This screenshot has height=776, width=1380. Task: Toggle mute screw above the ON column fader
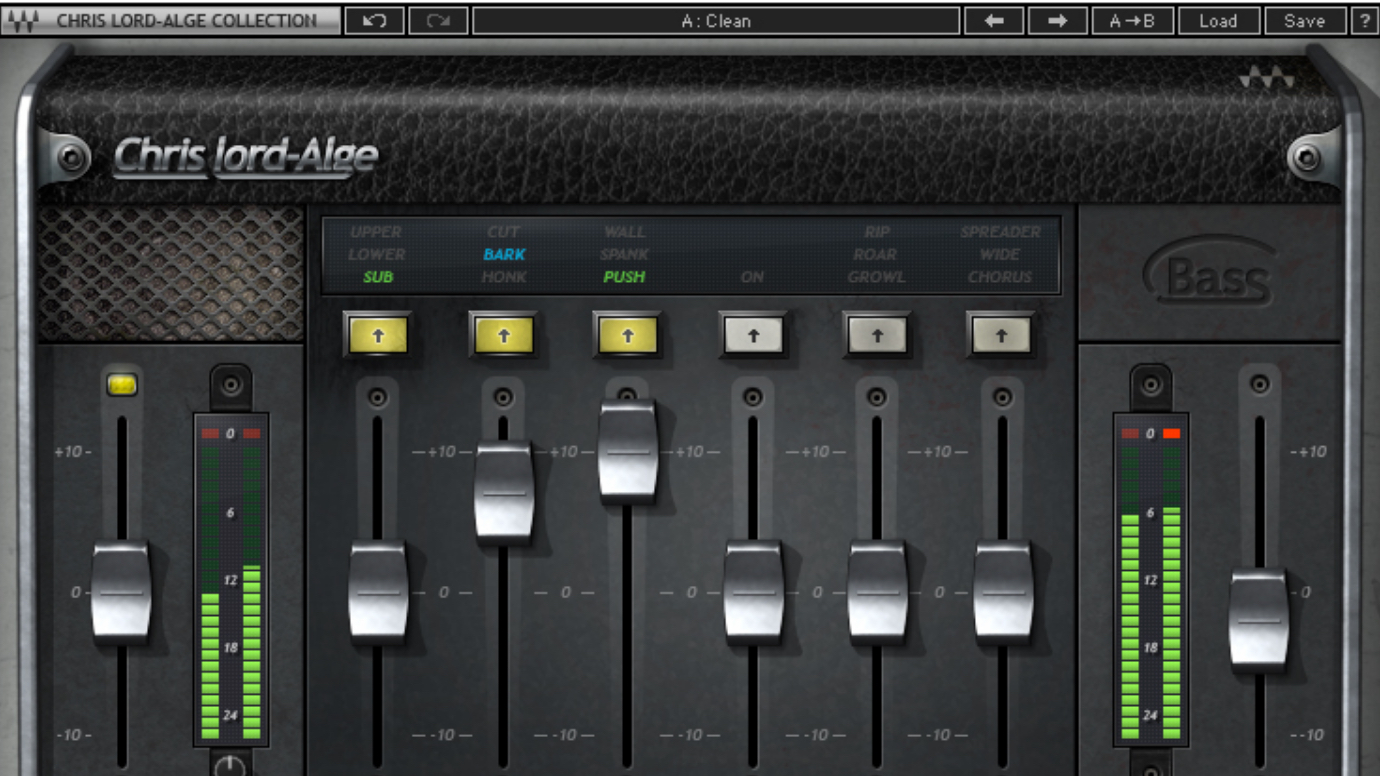coord(752,397)
